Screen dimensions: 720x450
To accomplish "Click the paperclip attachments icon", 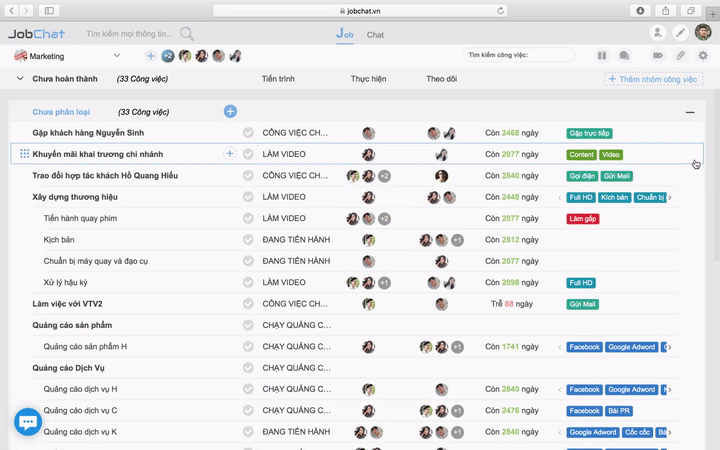I will (x=680, y=56).
